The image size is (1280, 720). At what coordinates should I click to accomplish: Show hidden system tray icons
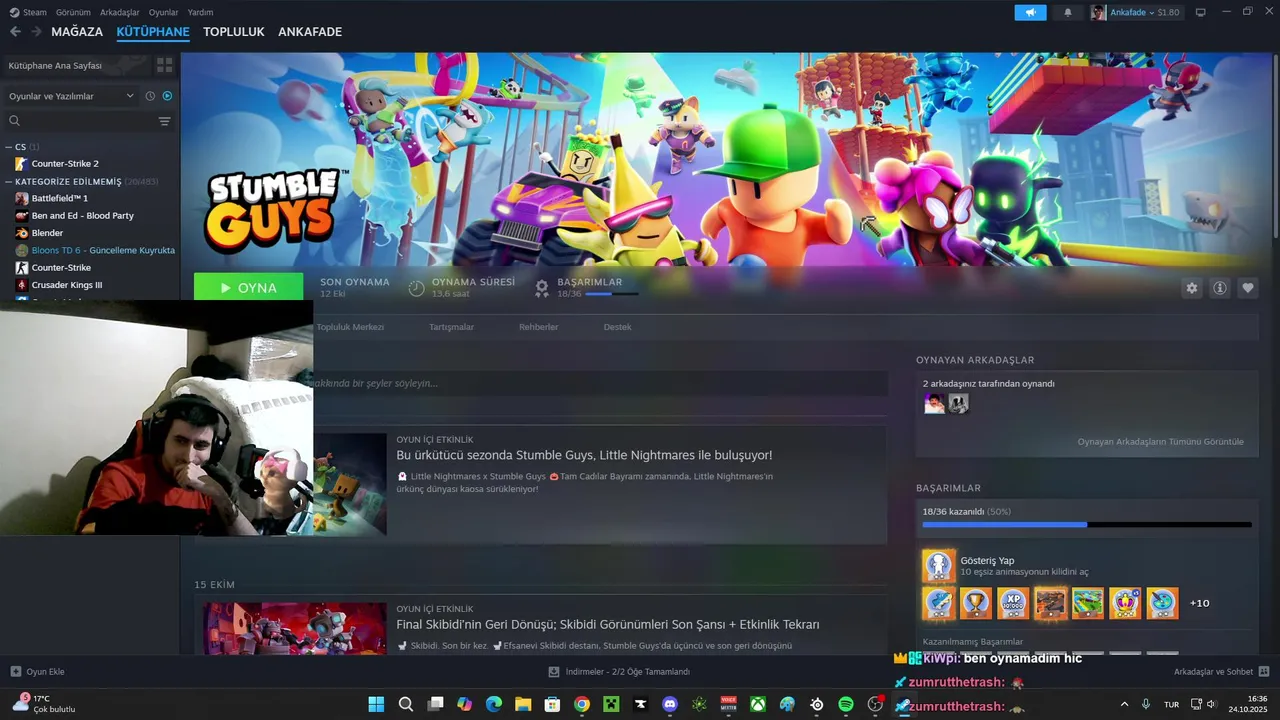click(x=1124, y=704)
